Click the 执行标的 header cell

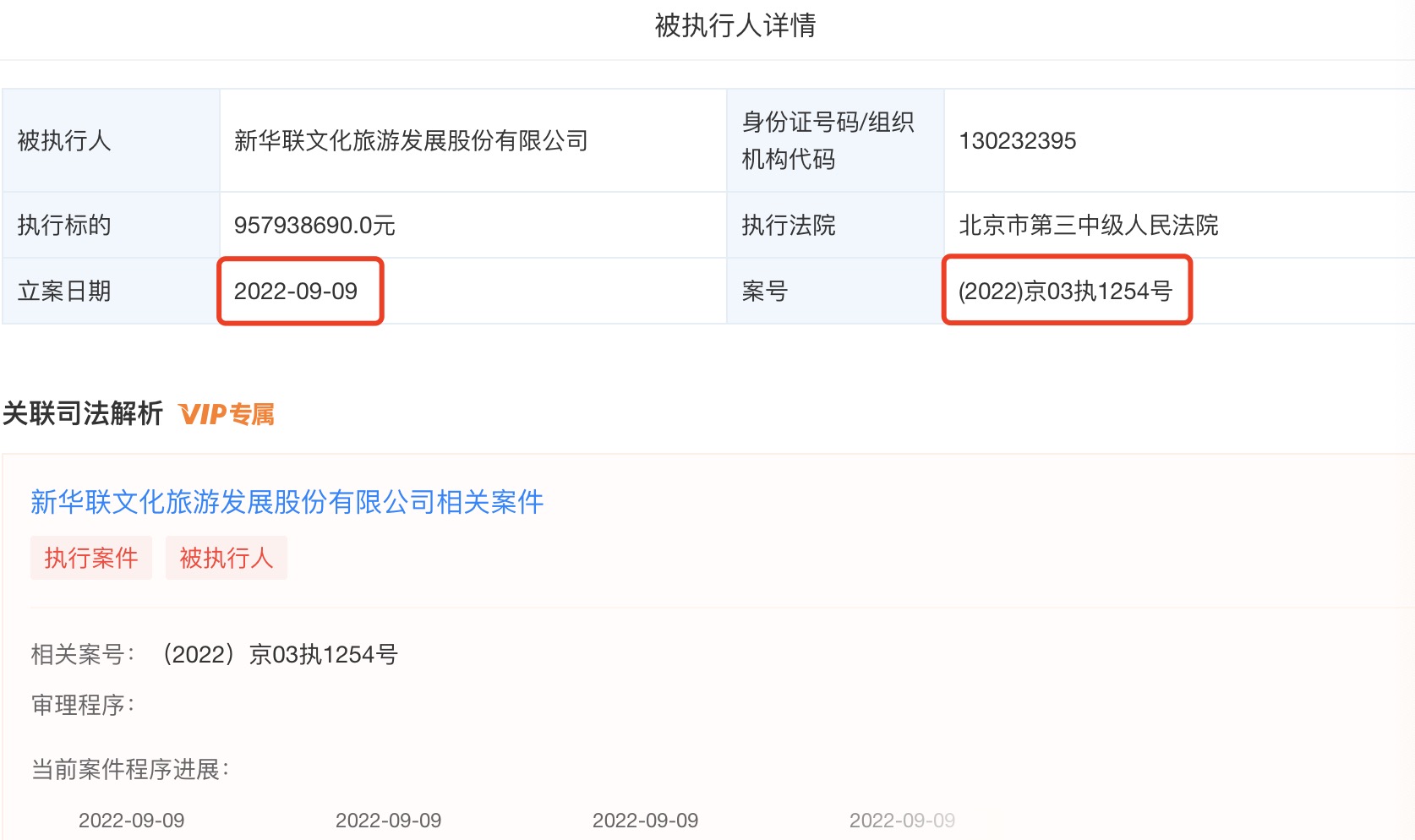[64, 226]
